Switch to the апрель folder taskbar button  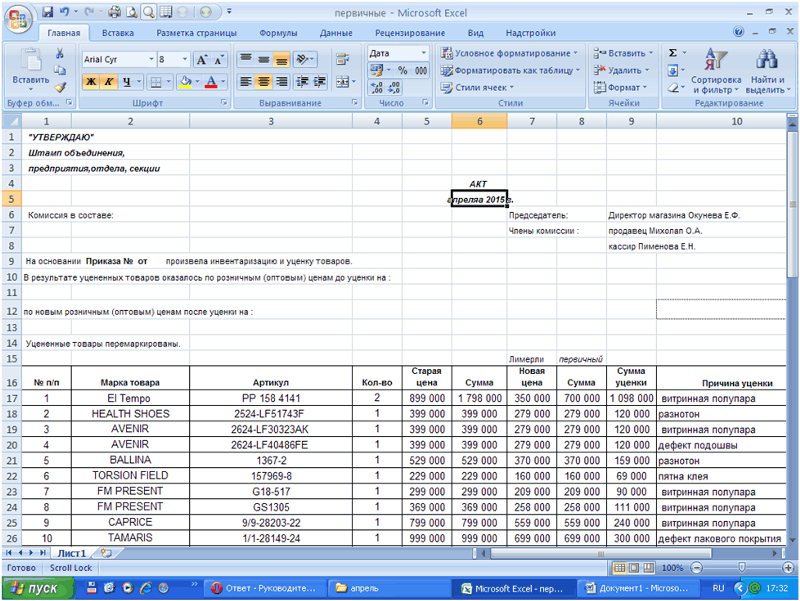click(x=389, y=588)
